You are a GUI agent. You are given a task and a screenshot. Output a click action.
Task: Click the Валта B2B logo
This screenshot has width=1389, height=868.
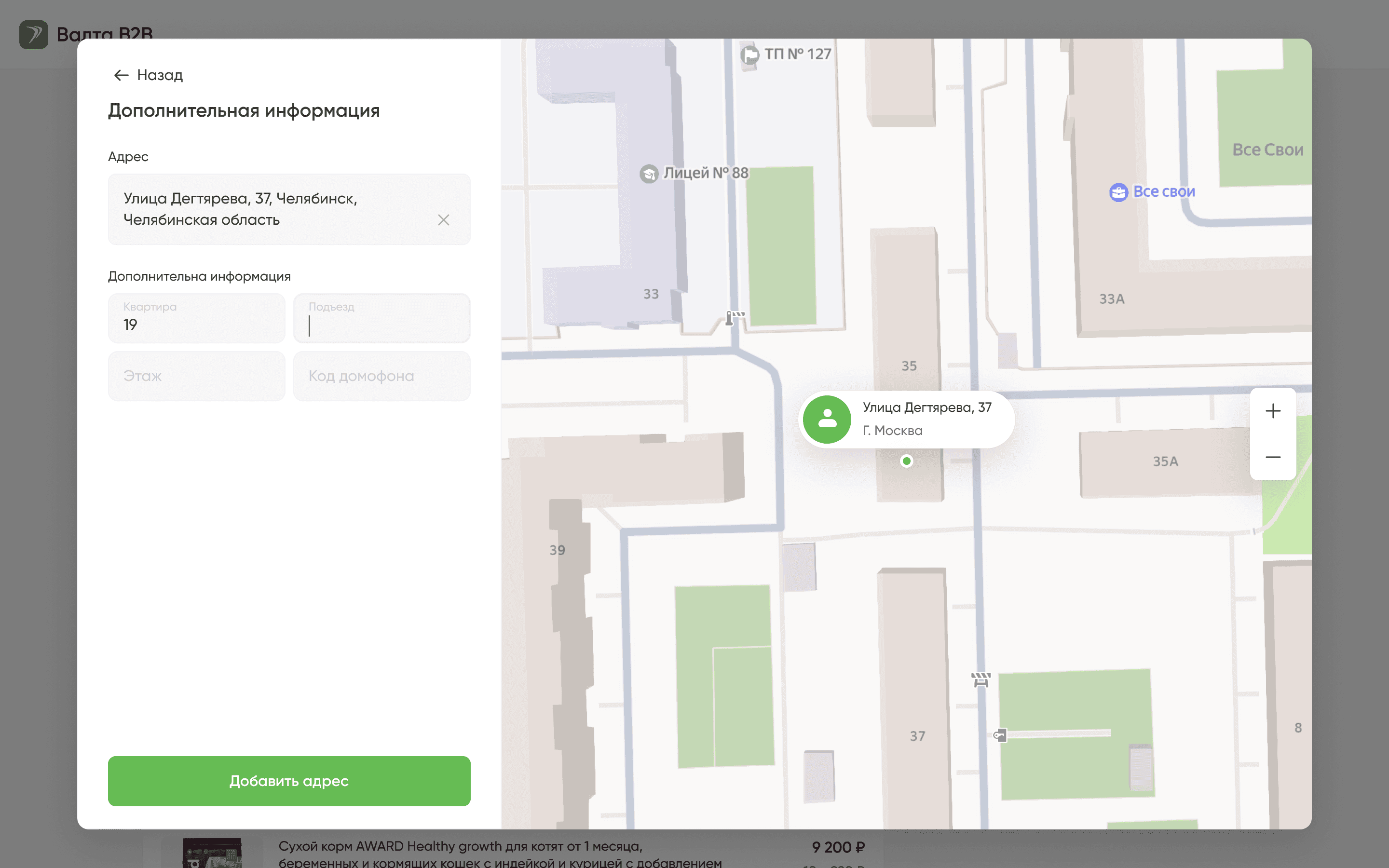coord(33,34)
